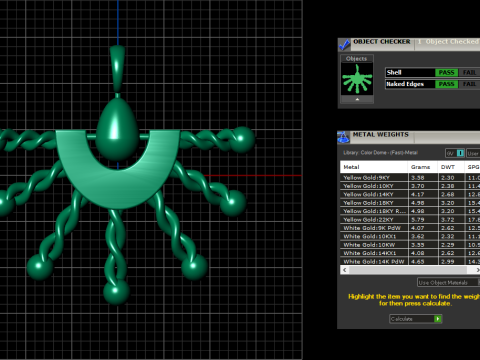Click FAIL indicator in Naked Edges row

coord(469,84)
